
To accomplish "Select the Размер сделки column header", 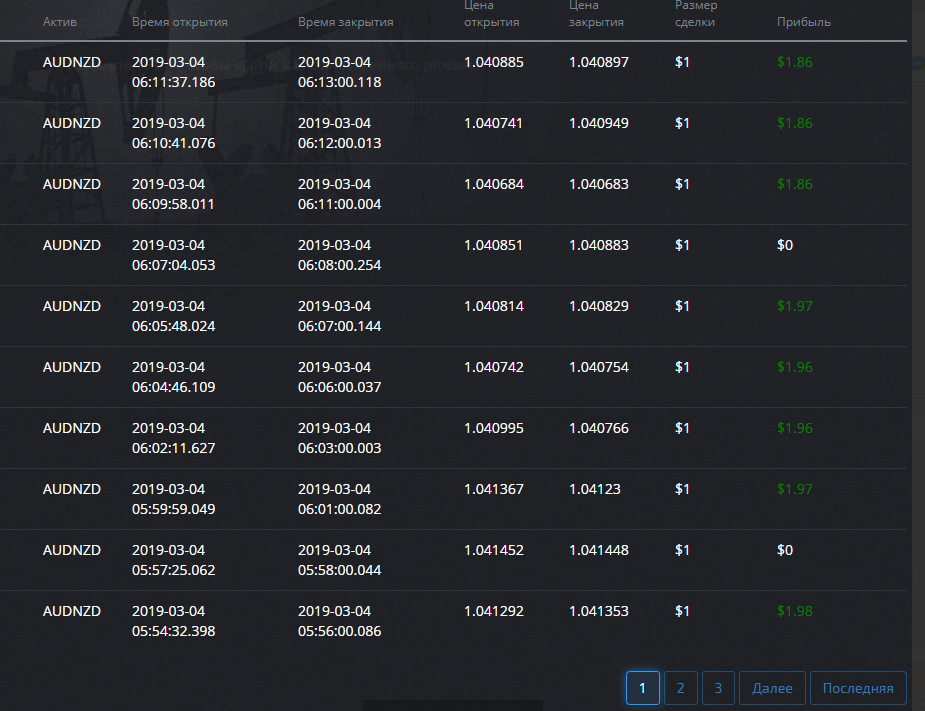I will tap(696, 14).
